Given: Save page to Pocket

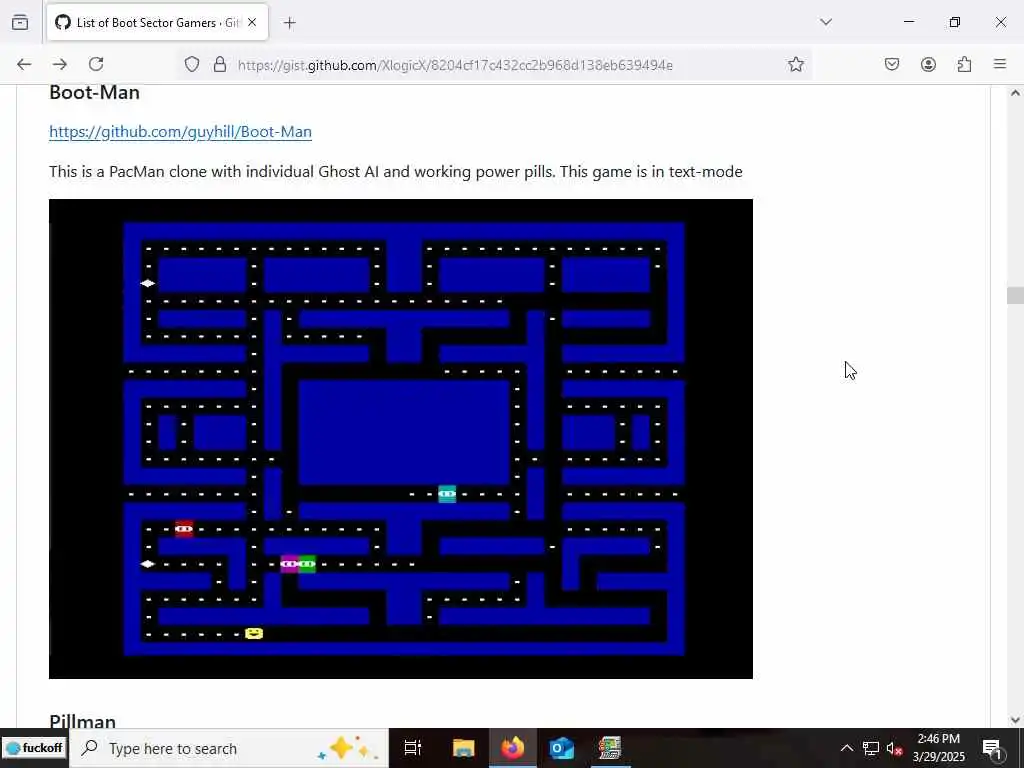Looking at the screenshot, I should 892,64.
